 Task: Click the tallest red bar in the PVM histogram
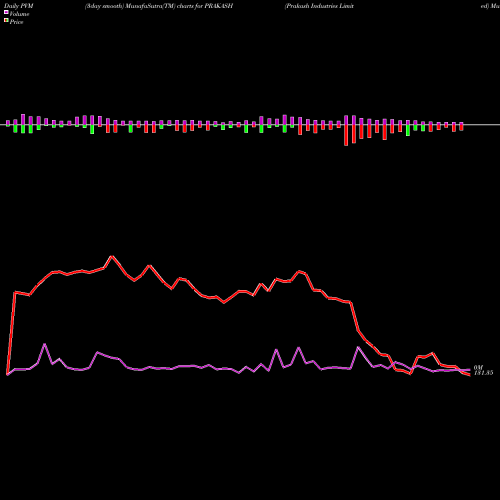[x=346, y=135]
